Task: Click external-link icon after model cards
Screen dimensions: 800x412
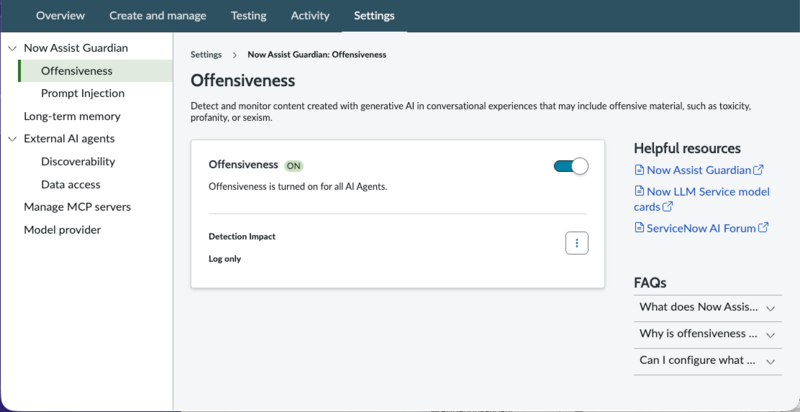Action: click(x=667, y=207)
